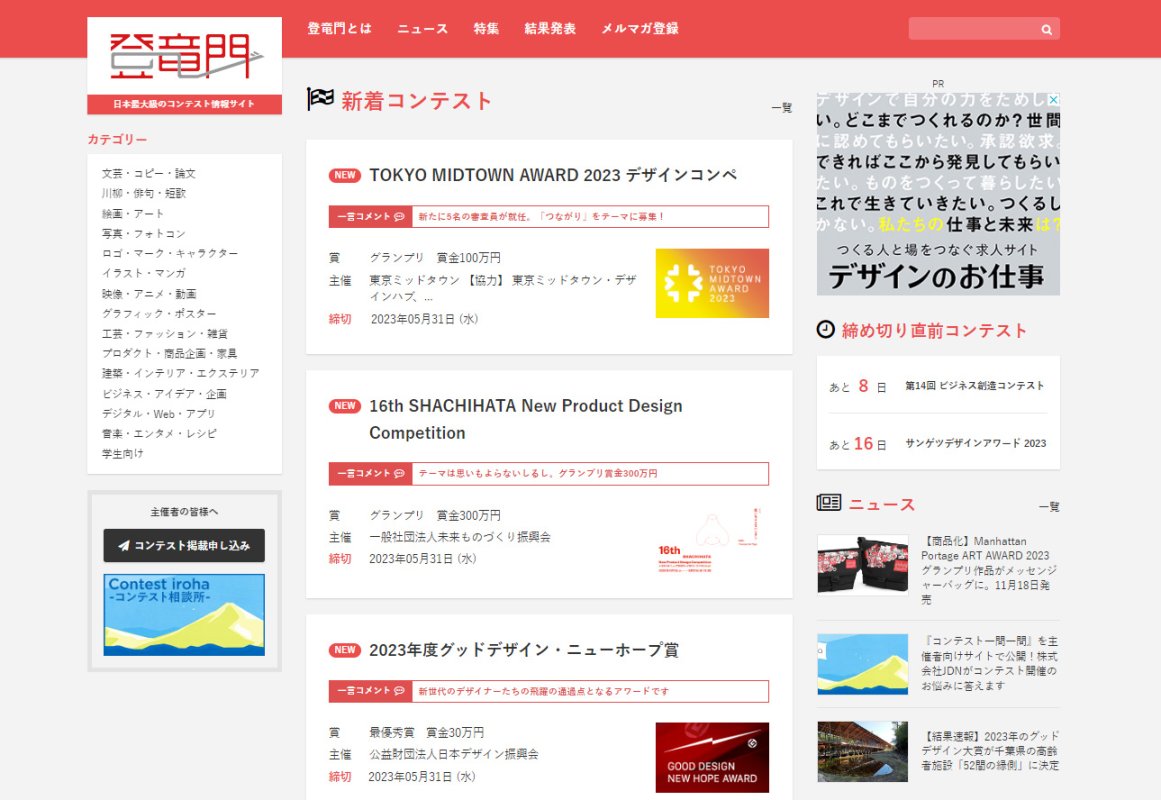Click グランプリ 賞金100万円 prize text

point(435,258)
